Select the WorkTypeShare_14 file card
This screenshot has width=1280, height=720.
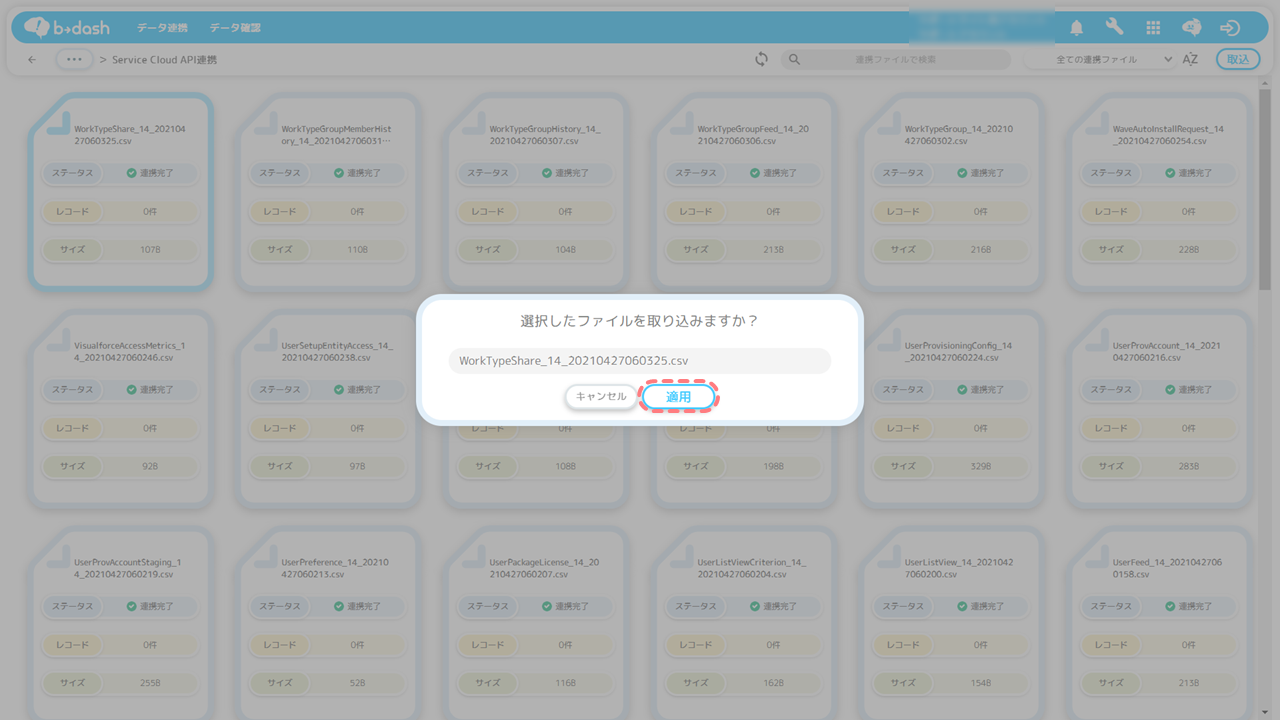coord(121,191)
